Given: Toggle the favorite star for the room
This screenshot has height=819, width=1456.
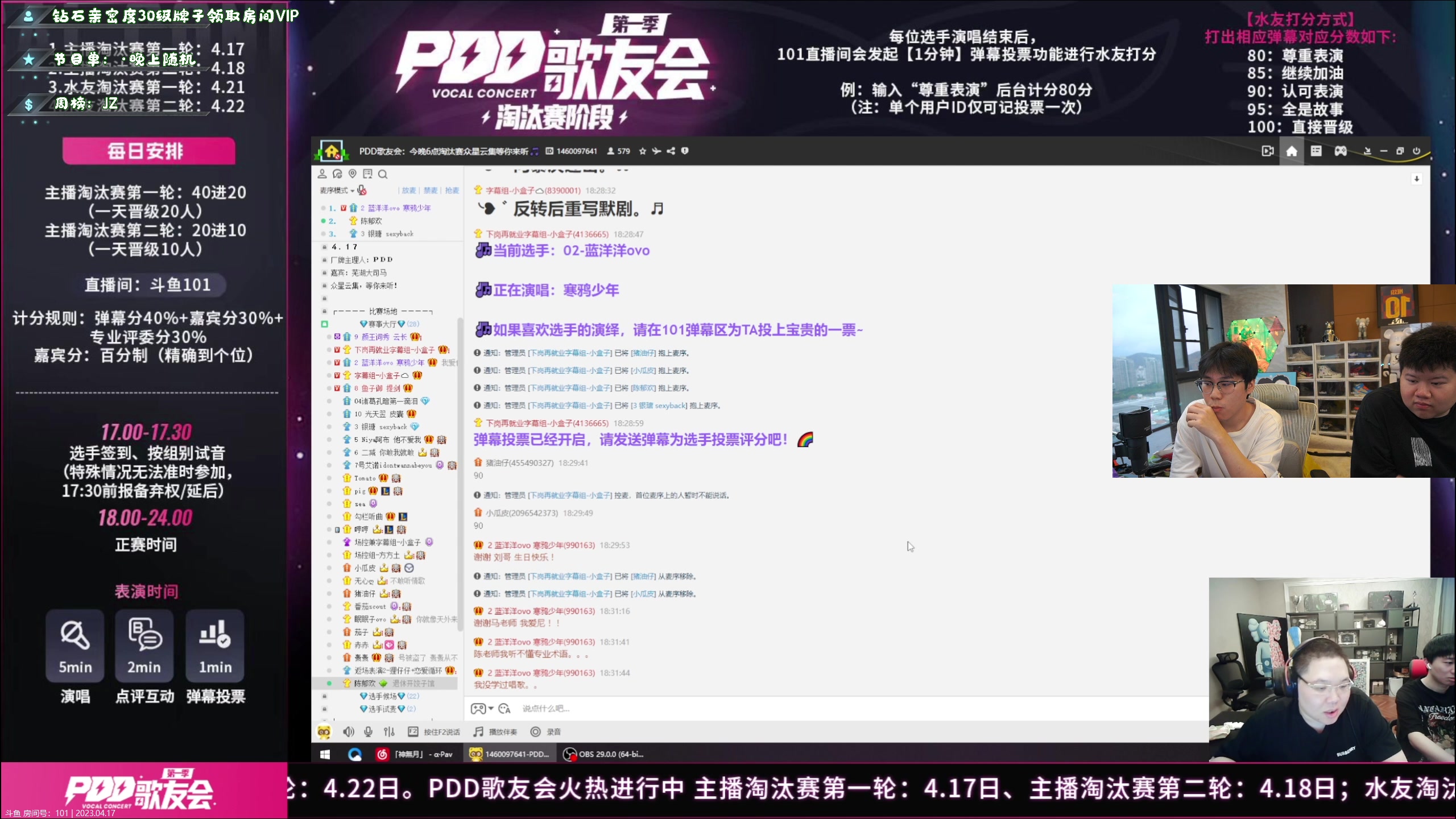Looking at the screenshot, I should click(642, 151).
